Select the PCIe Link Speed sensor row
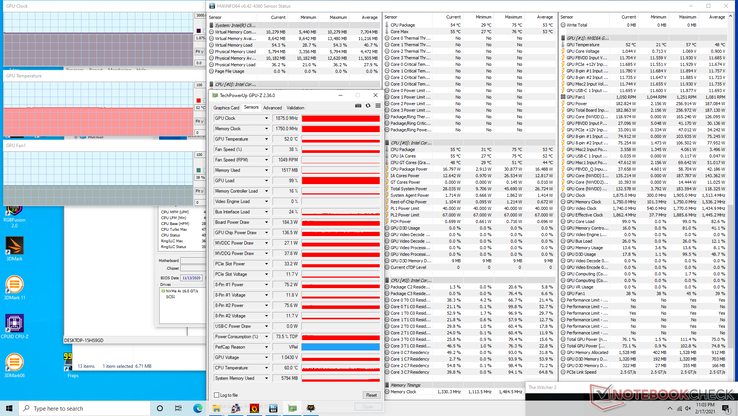 [643, 372]
